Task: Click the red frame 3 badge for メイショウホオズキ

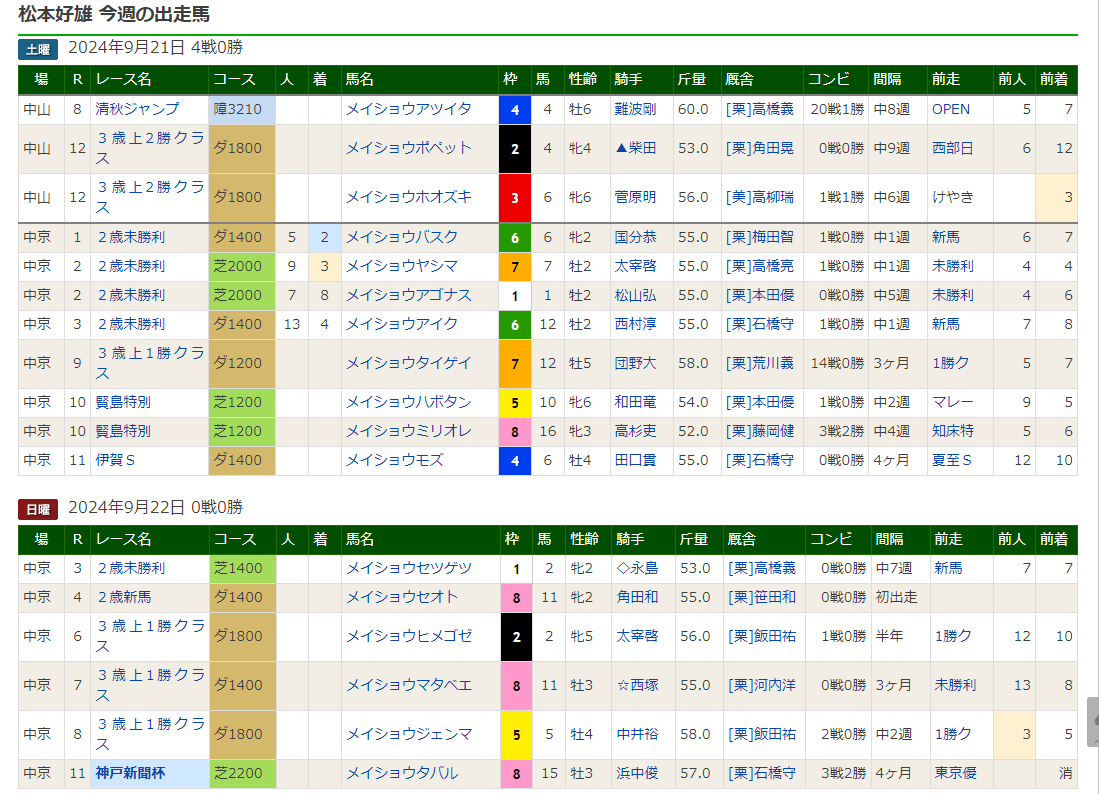Action: click(x=515, y=198)
